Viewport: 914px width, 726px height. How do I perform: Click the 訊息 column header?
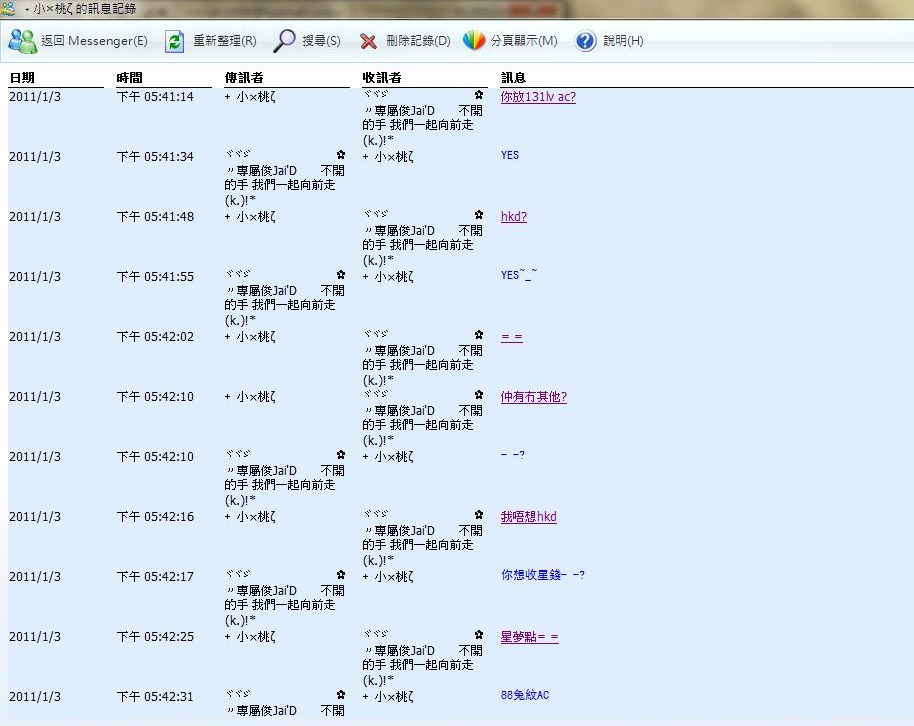pos(513,78)
